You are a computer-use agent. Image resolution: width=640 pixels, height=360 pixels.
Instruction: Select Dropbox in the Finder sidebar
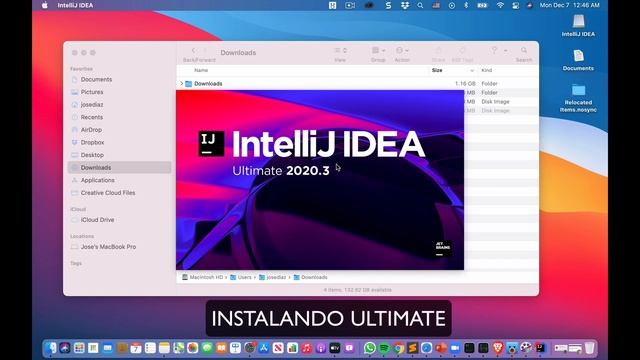coord(119,142)
